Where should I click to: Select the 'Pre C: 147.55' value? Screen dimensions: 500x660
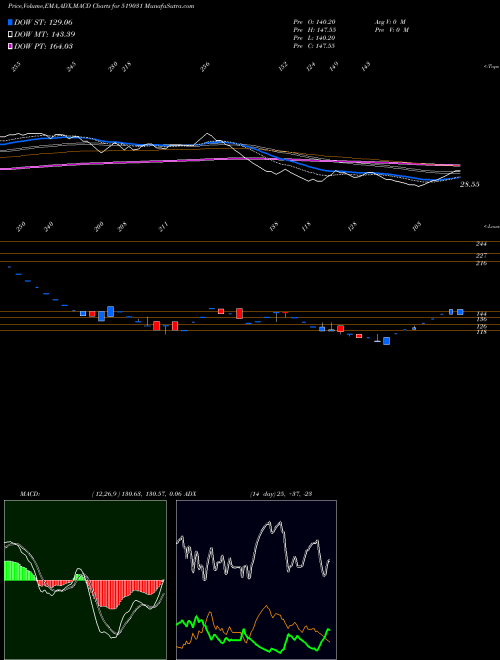(314, 46)
